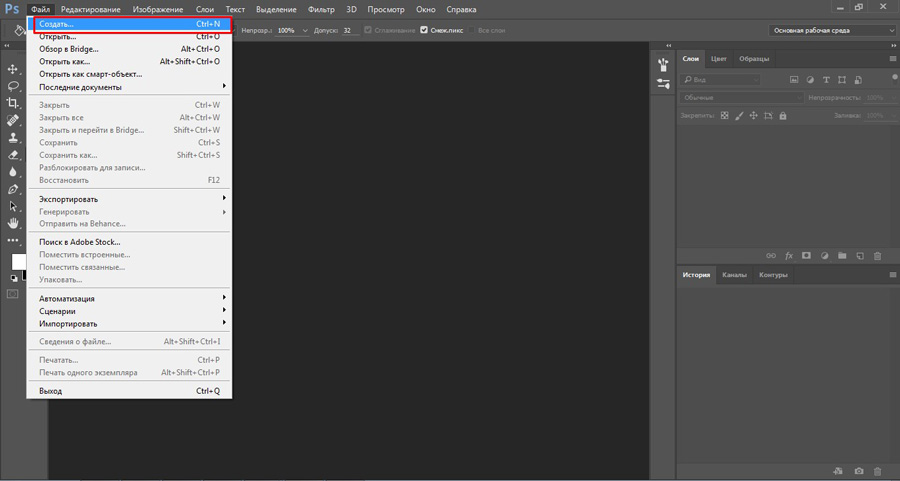The image size is (900, 481).
Task: Select the Pen tool
Action: pos(13,188)
